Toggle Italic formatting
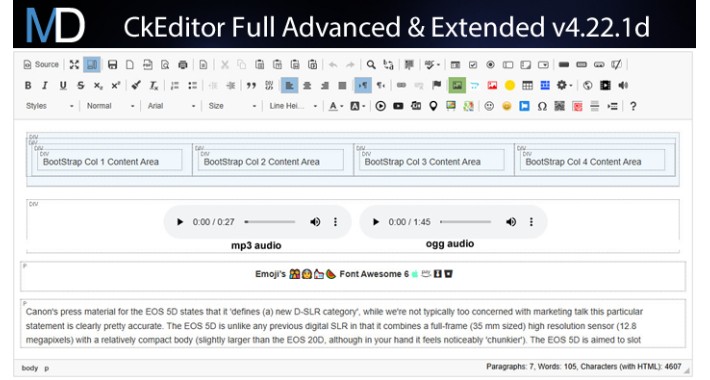Screen dimensions: 710x380 45,86
